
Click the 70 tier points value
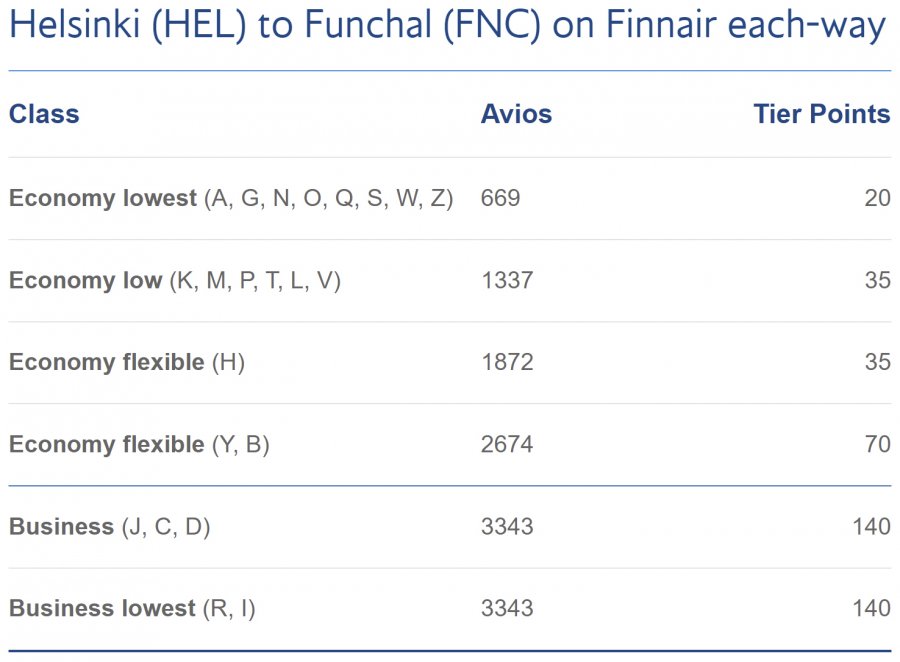click(877, 444)
